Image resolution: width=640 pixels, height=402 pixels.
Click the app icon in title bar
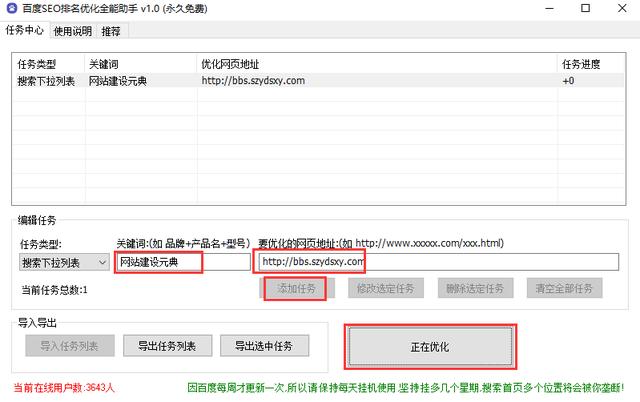click(12, 8)
